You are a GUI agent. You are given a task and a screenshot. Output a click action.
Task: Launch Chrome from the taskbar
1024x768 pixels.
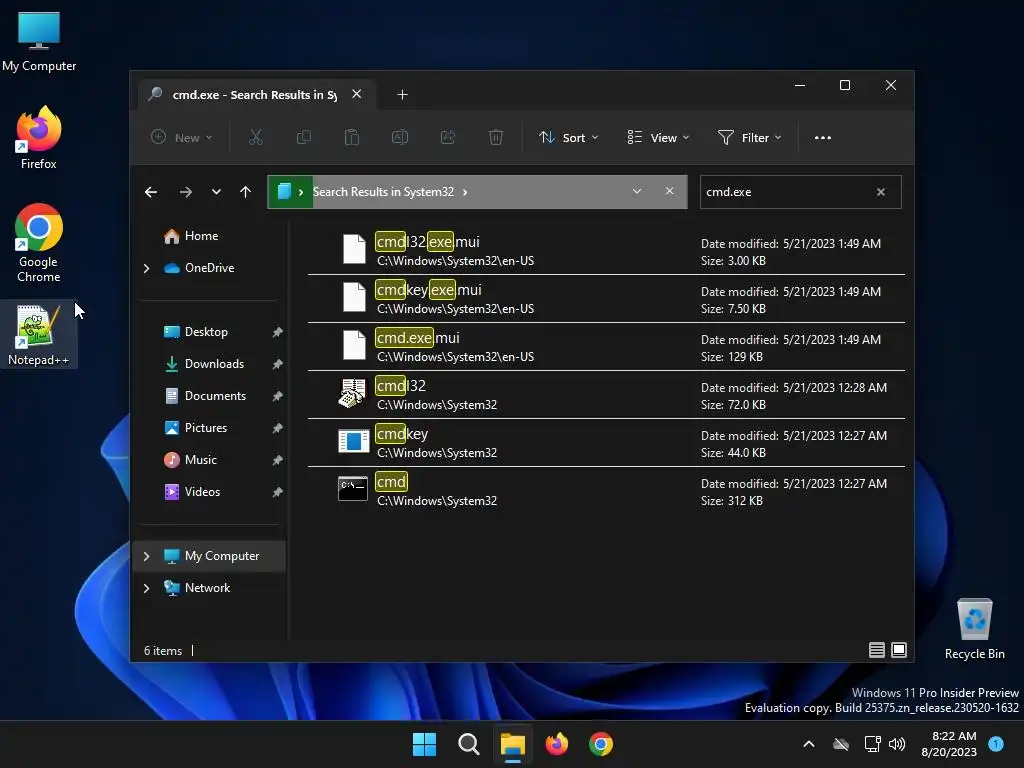point(601,744)
